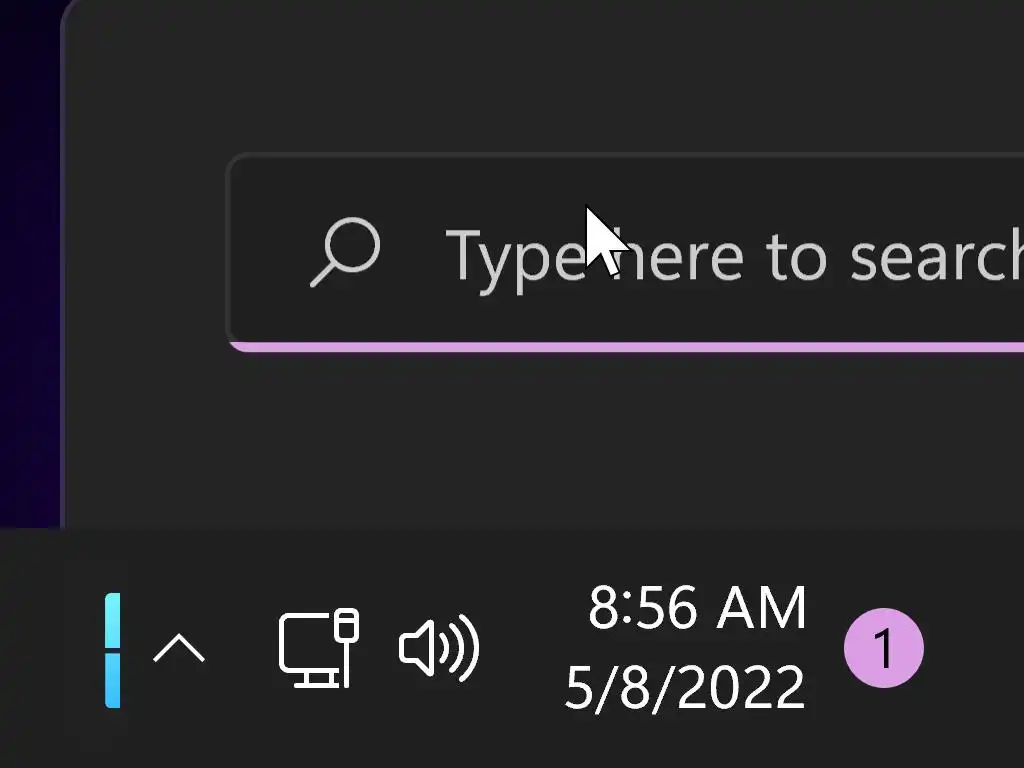The width and height of the screenshot is (1024, 768).
Task: Show hidden icons with the tray chevron
Action: pyautogui.click(x=179, y=650)
